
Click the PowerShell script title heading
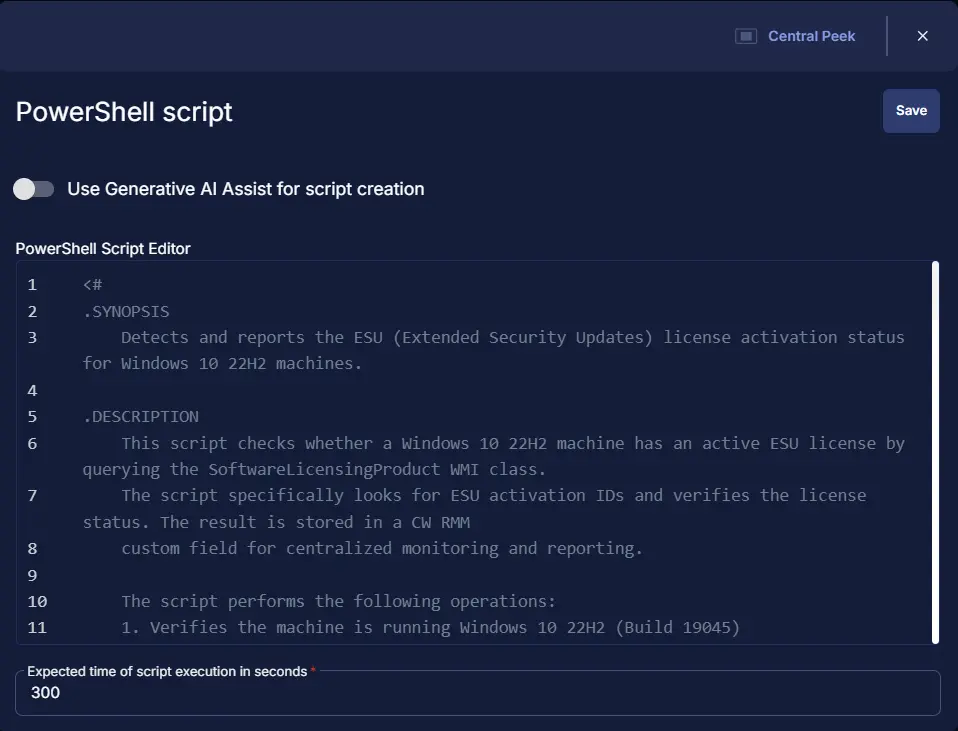pyautogui.click(x=123, y=111)
